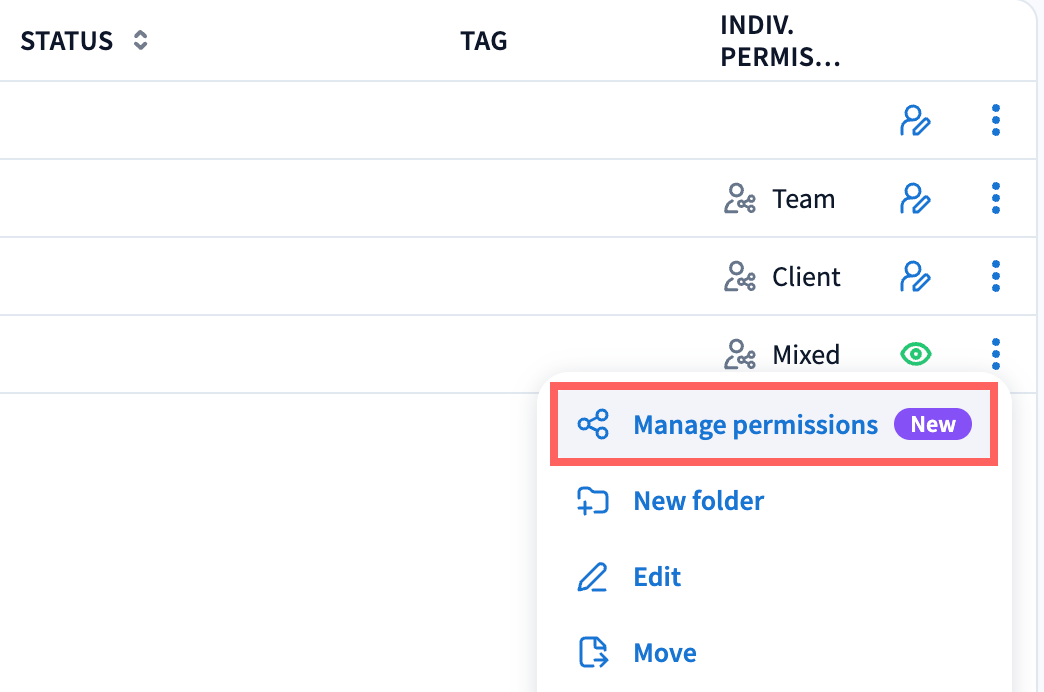This screenshot has height=692, width=1044.
Task: Click the purple New badge
Action: click(x=933, y=425)
